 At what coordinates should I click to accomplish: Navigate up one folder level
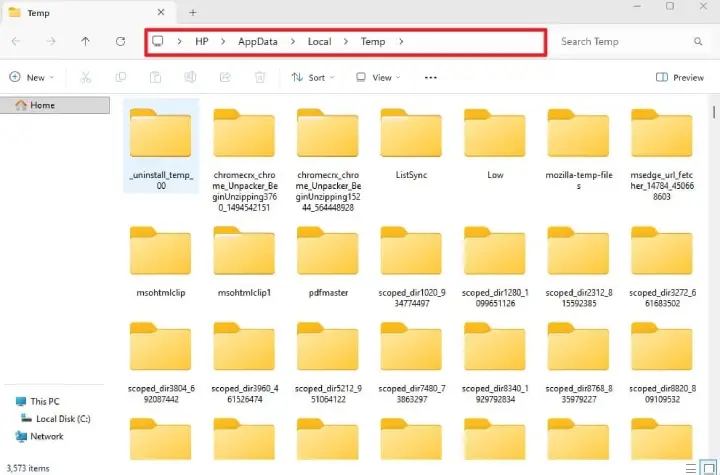(85, 41)
